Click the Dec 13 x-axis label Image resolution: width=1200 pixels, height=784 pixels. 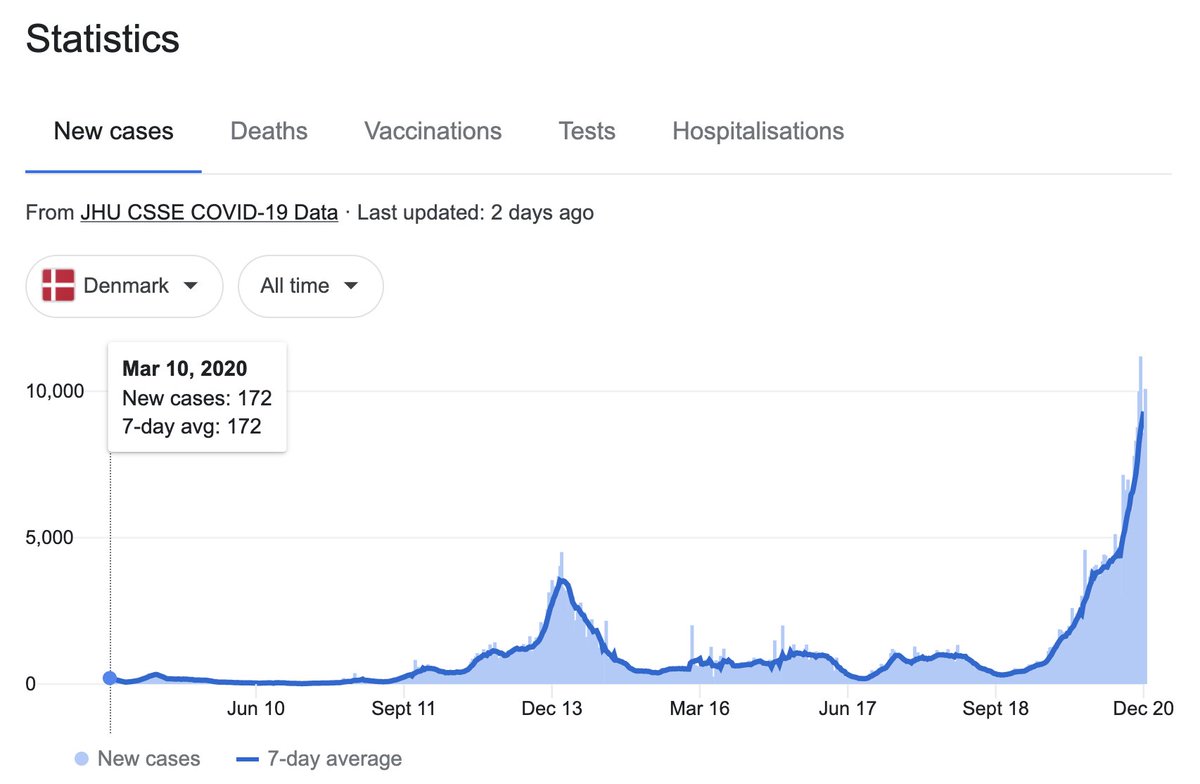click(551, 708)
